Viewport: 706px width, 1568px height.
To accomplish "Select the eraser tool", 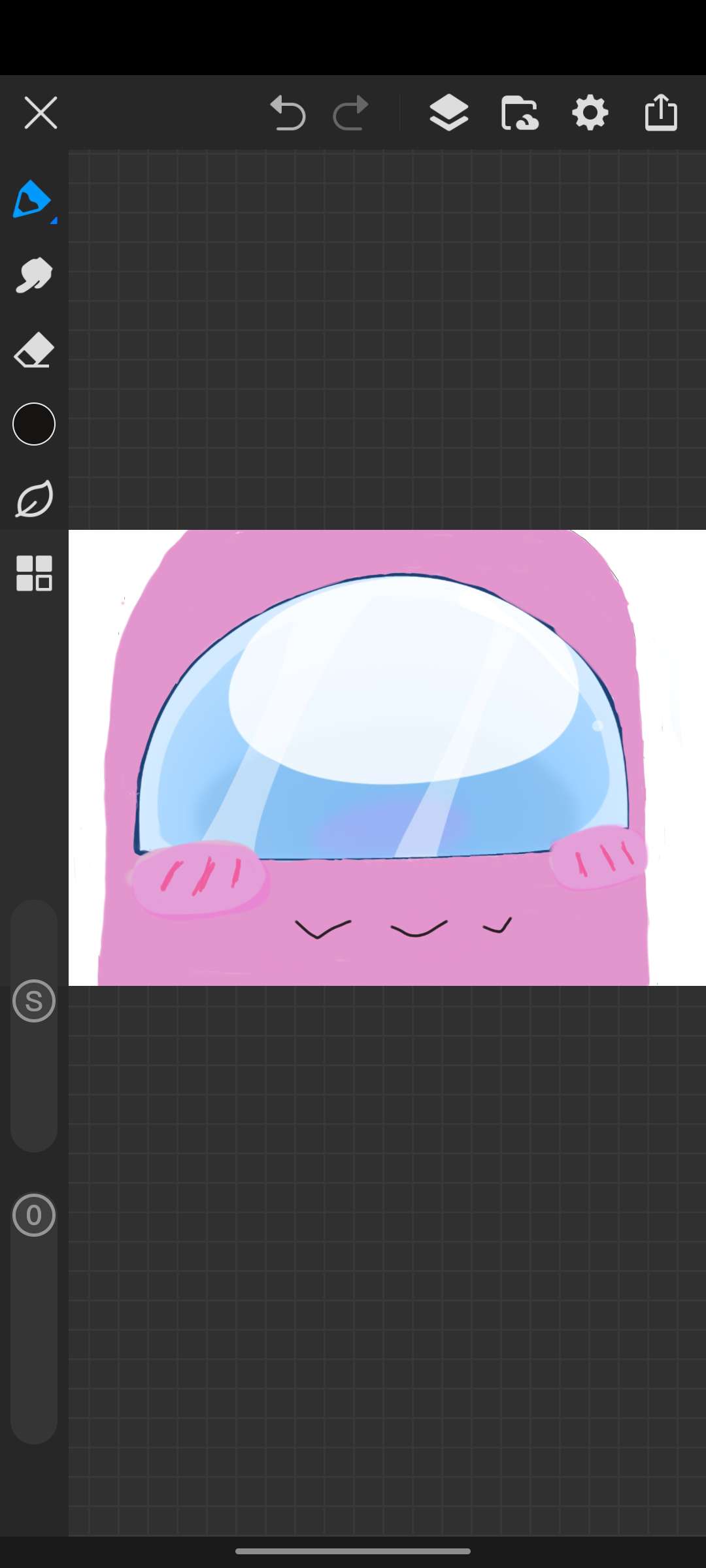I will coord(34,350).
